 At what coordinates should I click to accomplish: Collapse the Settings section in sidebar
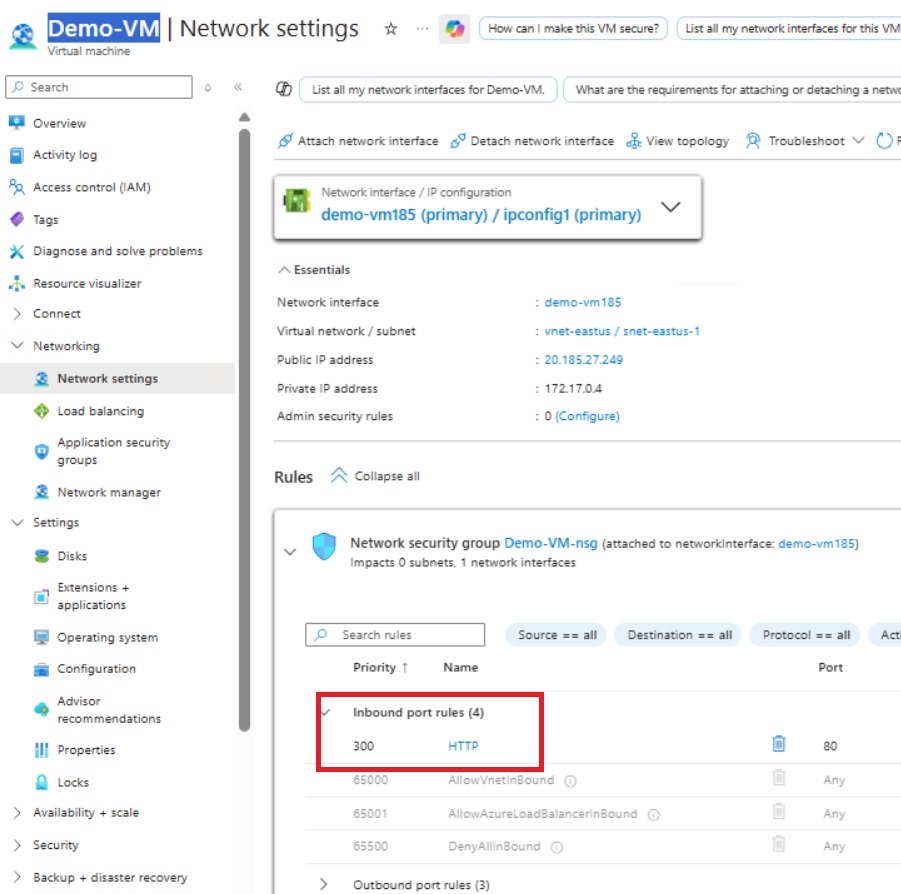point(17,522)
